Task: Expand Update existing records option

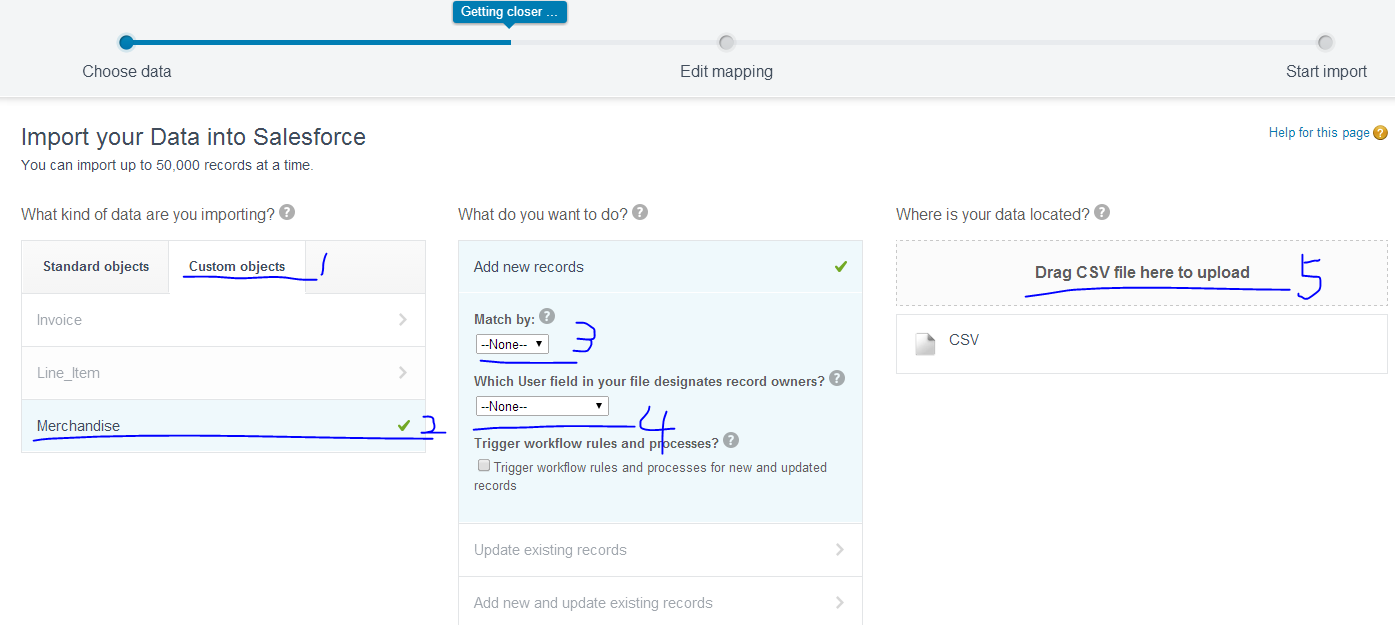Action: click(660, 550)
